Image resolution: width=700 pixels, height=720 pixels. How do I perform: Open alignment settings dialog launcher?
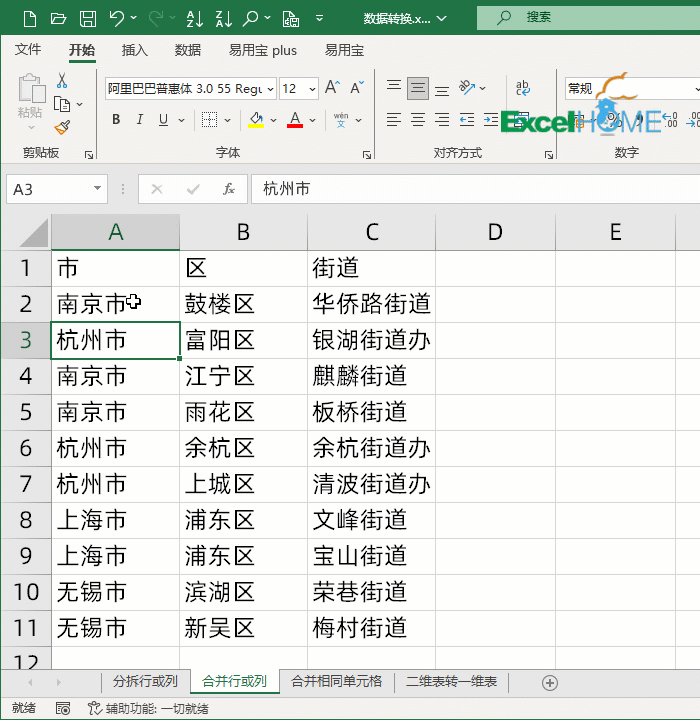point(548,155)
